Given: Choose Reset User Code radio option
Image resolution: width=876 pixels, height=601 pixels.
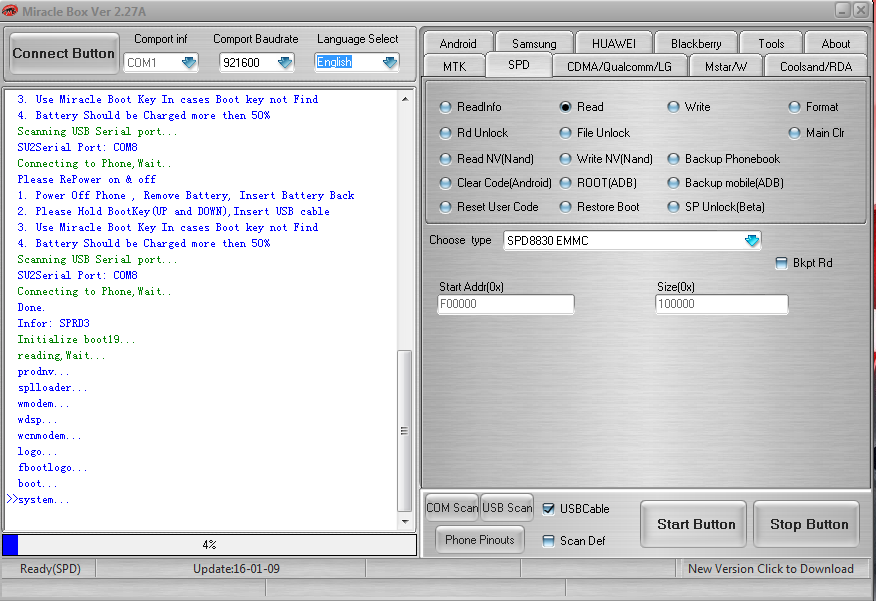Looking at the screenshot, I should coord(445,207).
